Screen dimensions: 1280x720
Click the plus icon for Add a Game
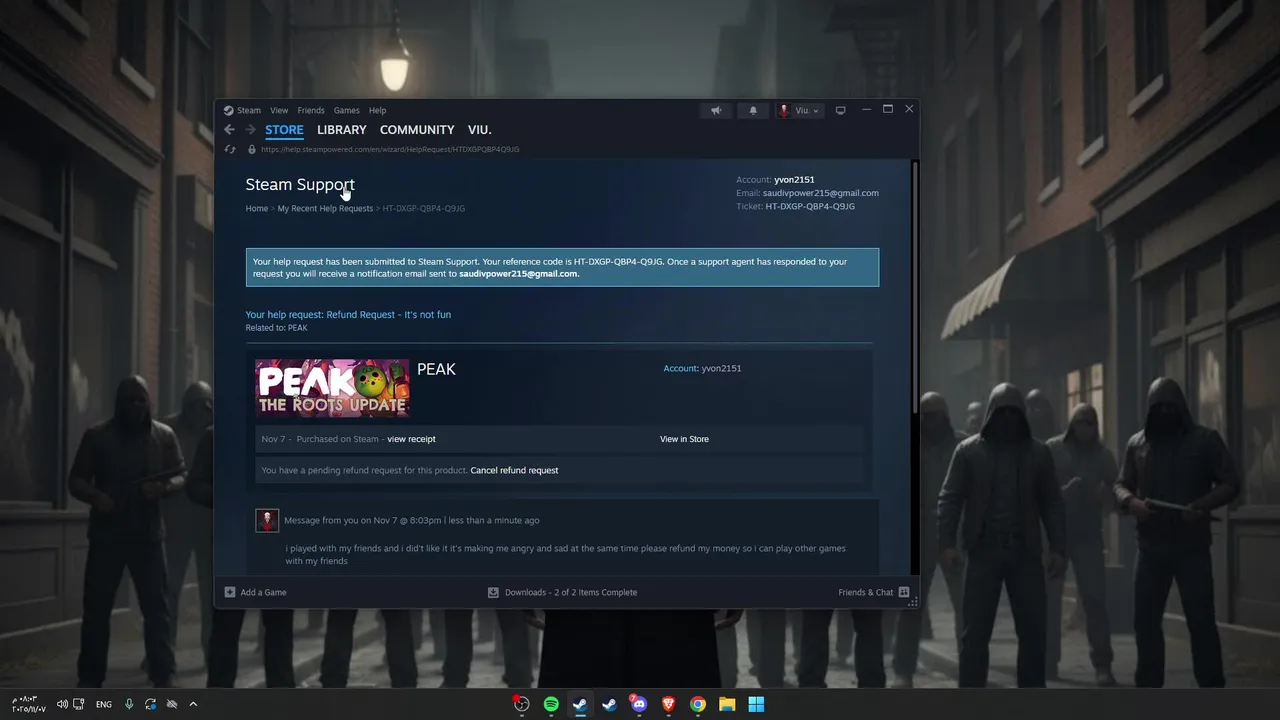(230, 592)
